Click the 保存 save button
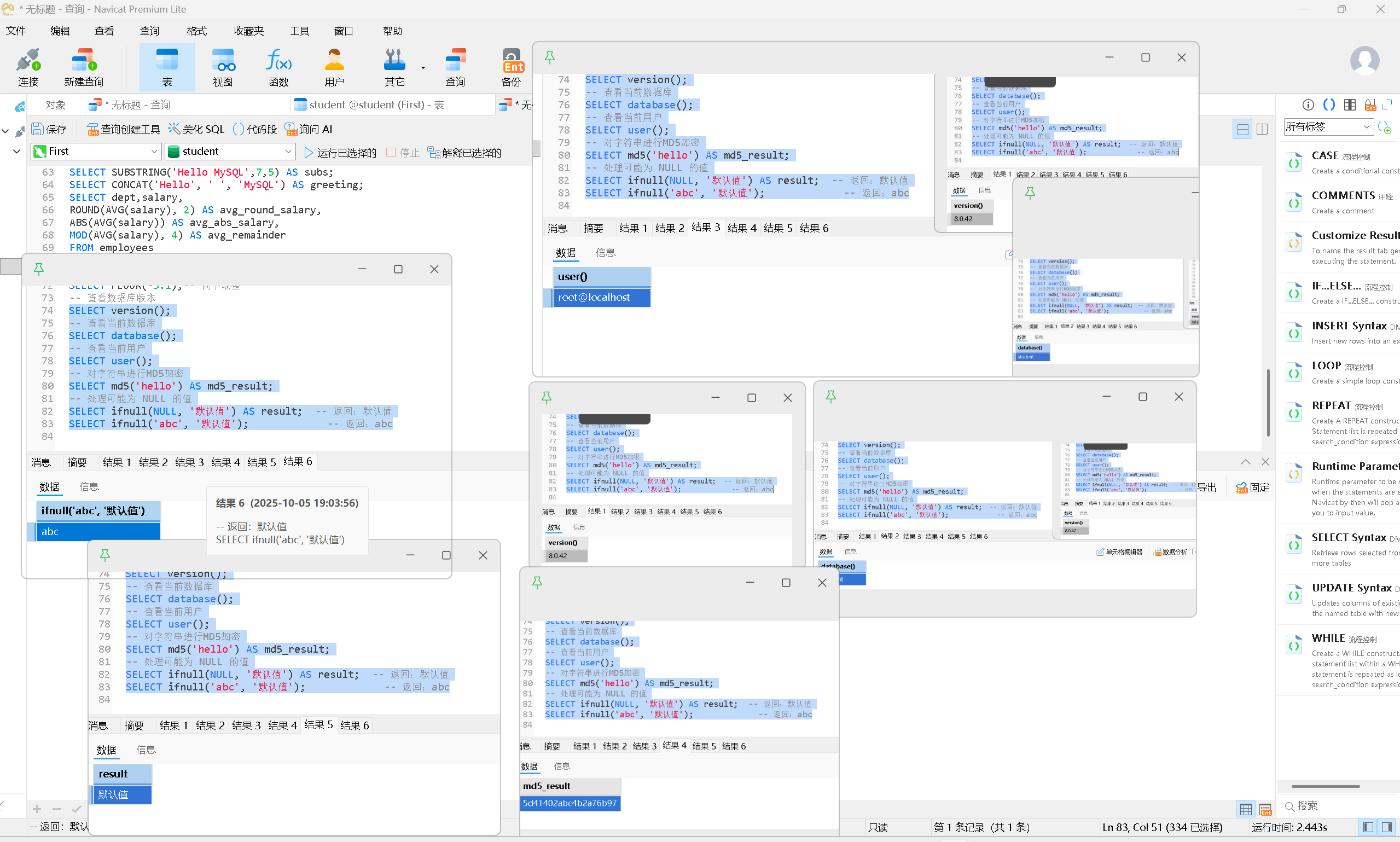The width and height of the screenshot is (1400, 842). tap(49, 129)
